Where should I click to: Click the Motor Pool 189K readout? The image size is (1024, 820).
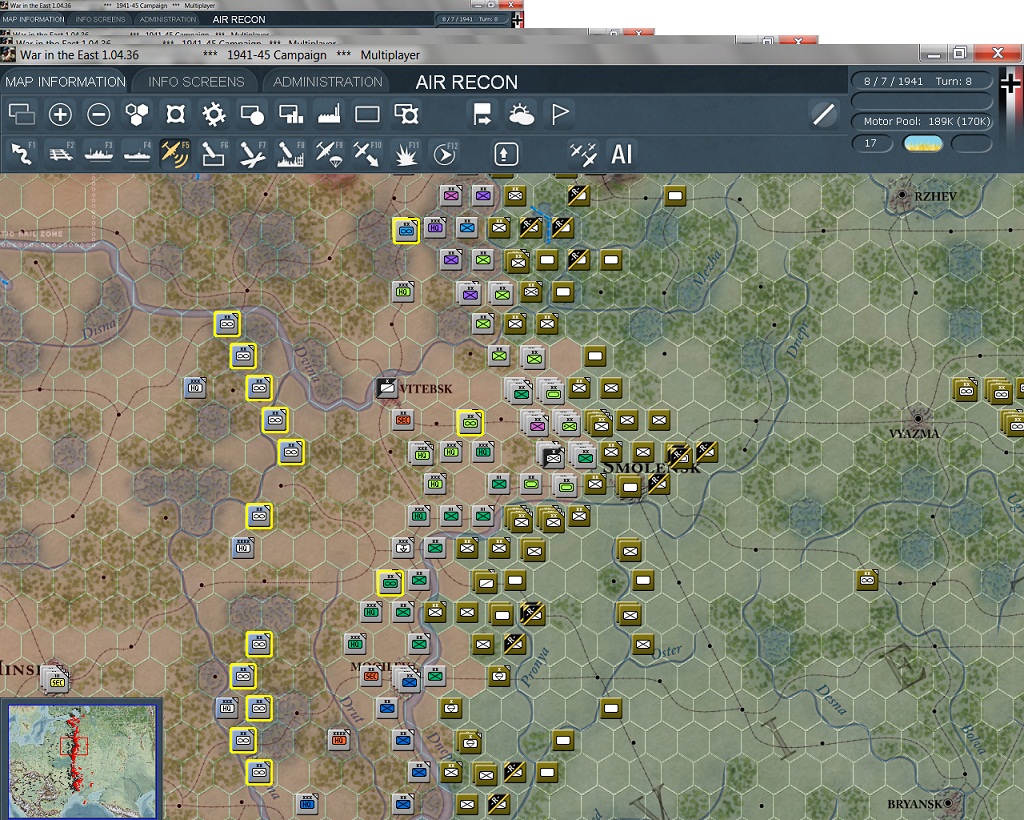coord(921,121)
